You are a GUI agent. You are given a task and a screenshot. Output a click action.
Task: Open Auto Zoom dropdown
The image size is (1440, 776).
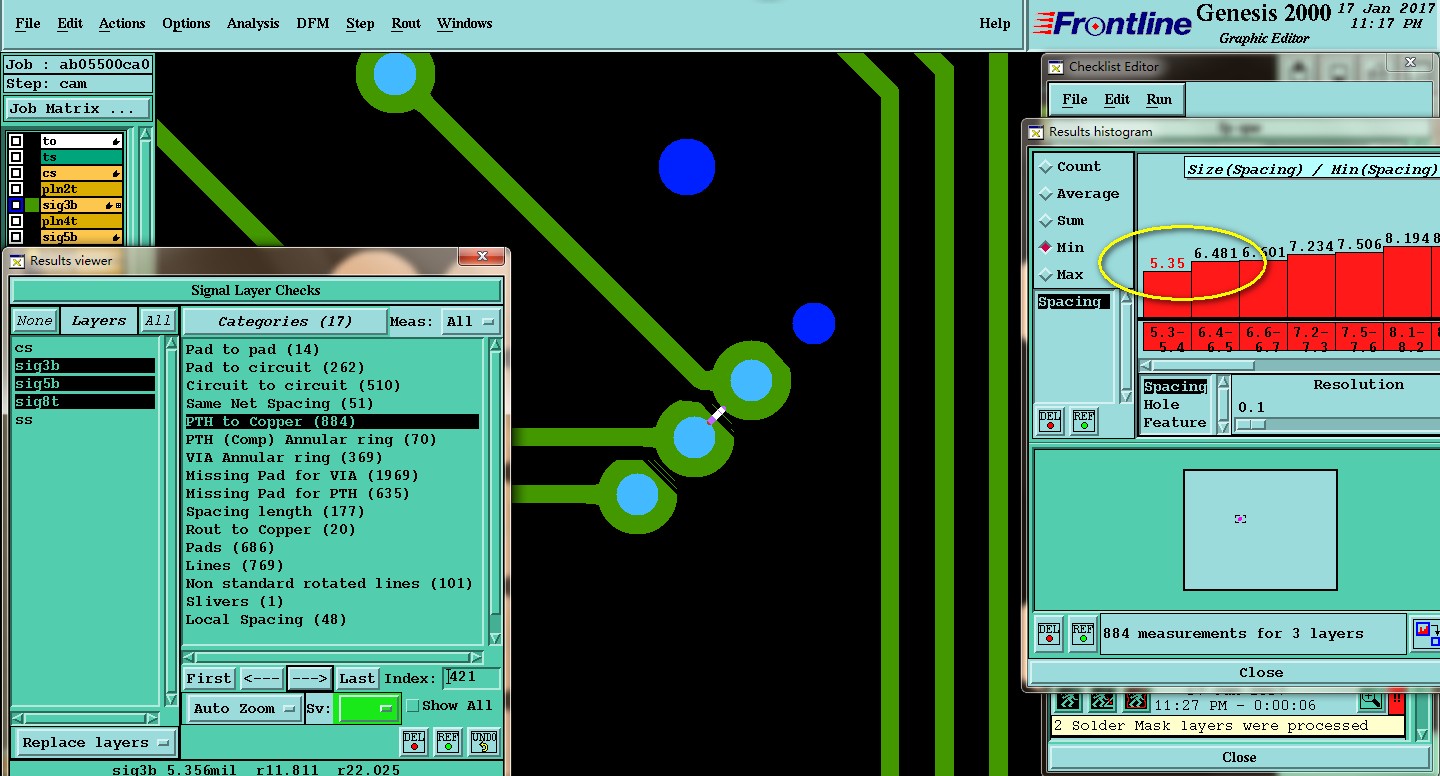pos(245,708)
